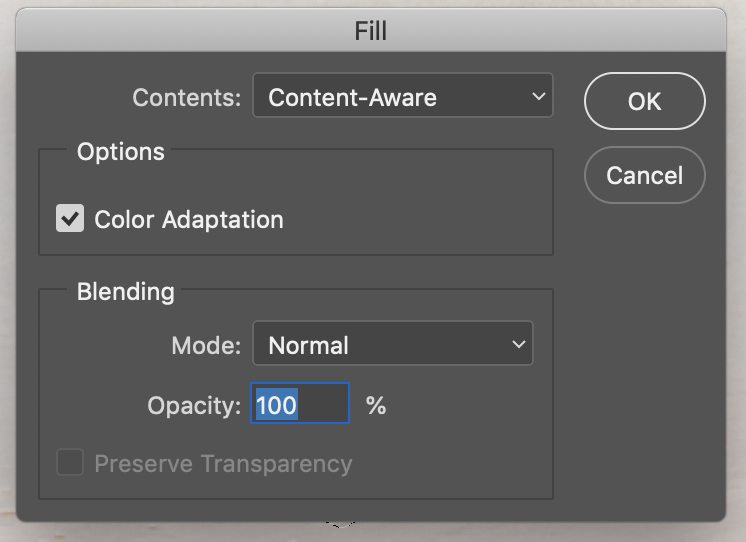Click the Blending group heading

point(126,292)
